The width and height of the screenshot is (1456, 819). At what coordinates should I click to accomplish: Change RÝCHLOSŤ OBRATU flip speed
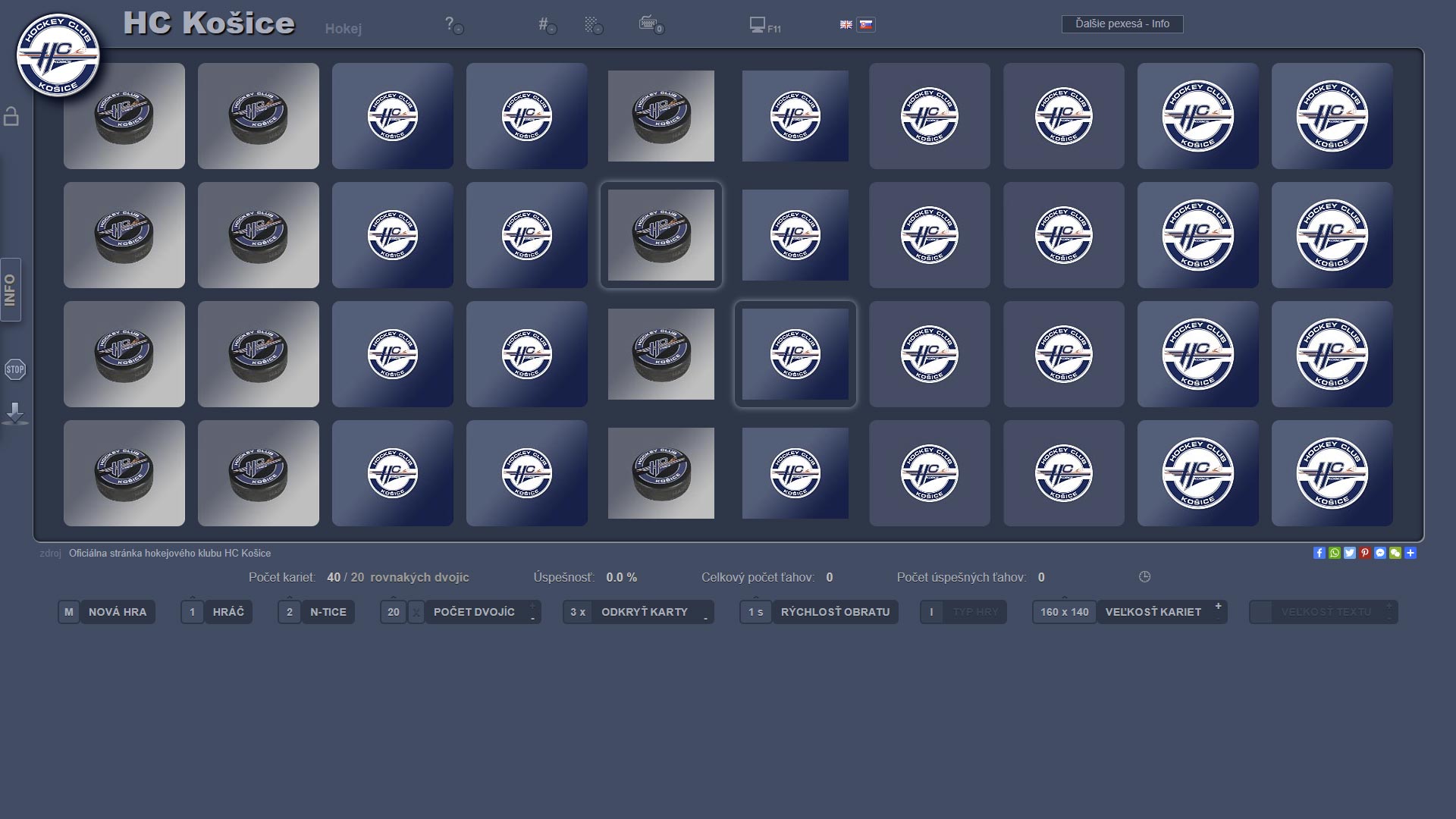pos(836,612)
